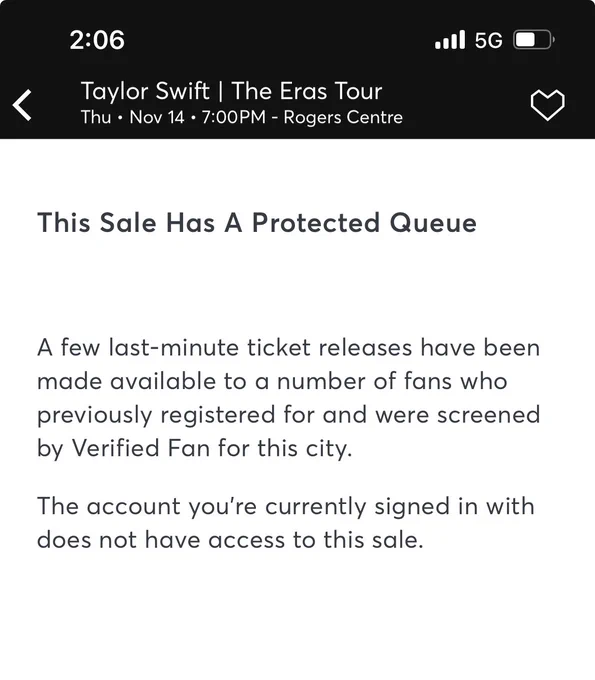The width and height of the screenshot is (595, 680).
Task: Tap the 7:00PM showtime in header
Action: pos(233,118)
